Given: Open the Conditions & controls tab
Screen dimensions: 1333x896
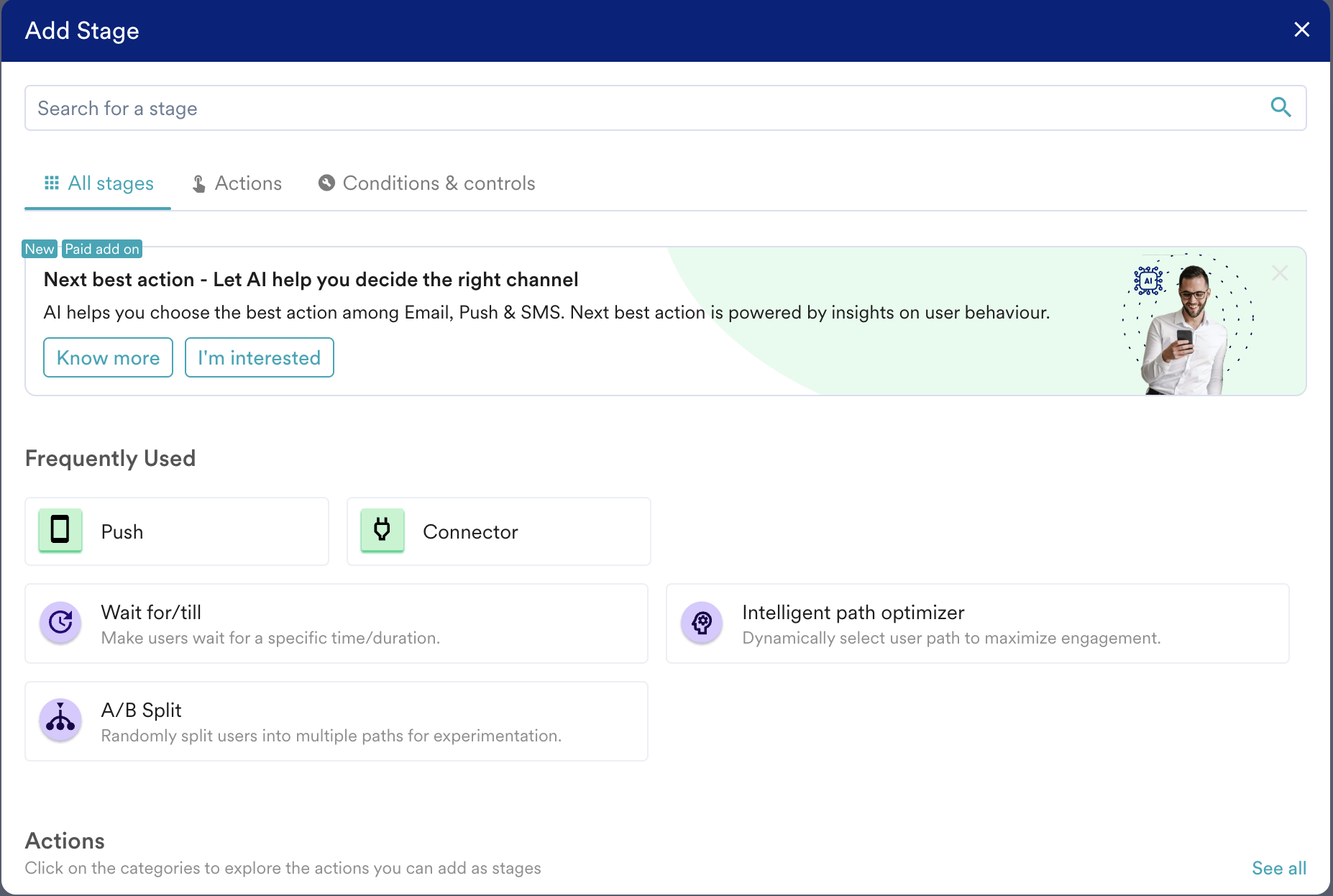Looking at the screenshot, I should pyautogui.click(x=427, y=183).
